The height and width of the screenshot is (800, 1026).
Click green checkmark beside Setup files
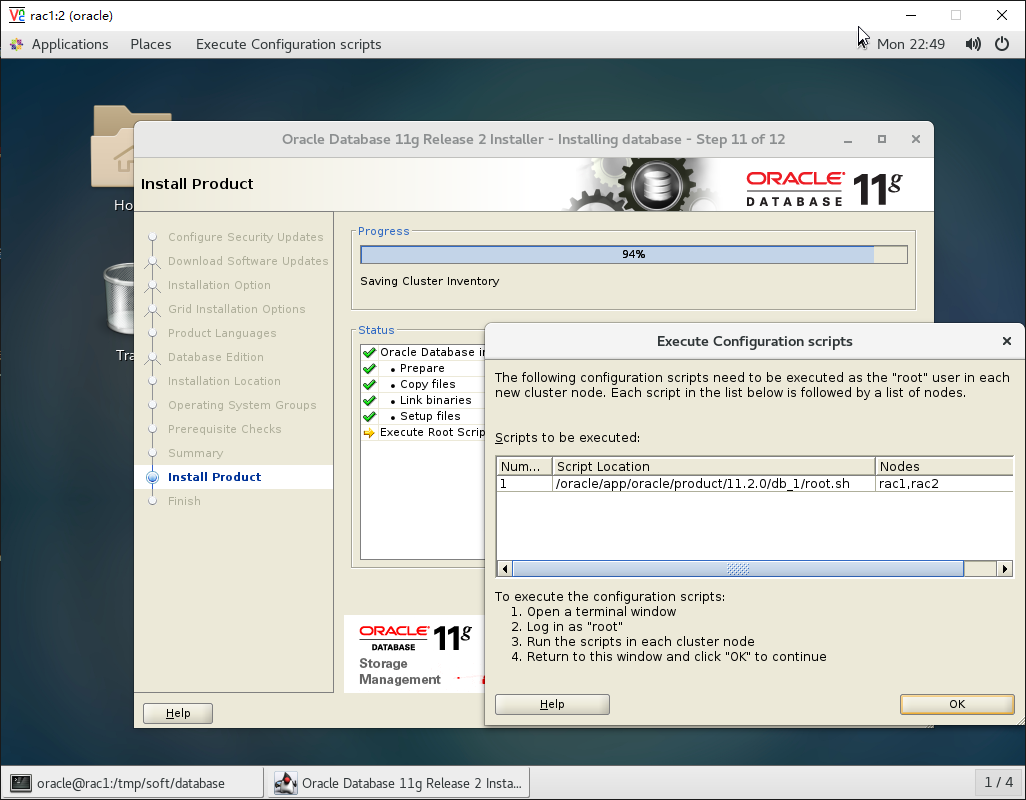coord(369,416)
